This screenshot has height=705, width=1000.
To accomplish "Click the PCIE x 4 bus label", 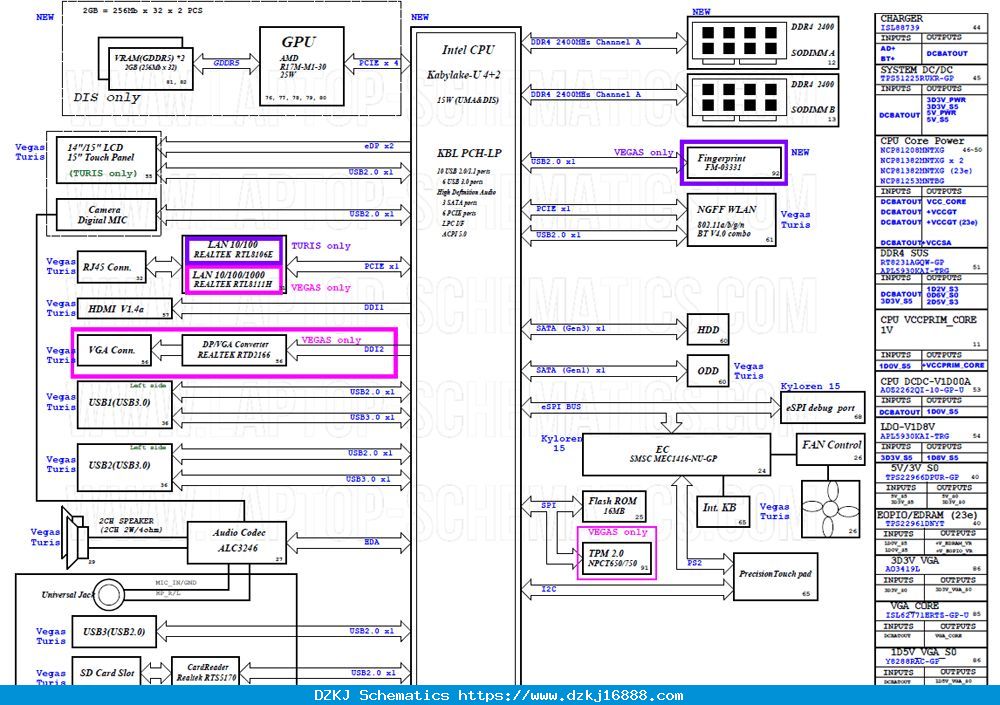I will [378, 63].
